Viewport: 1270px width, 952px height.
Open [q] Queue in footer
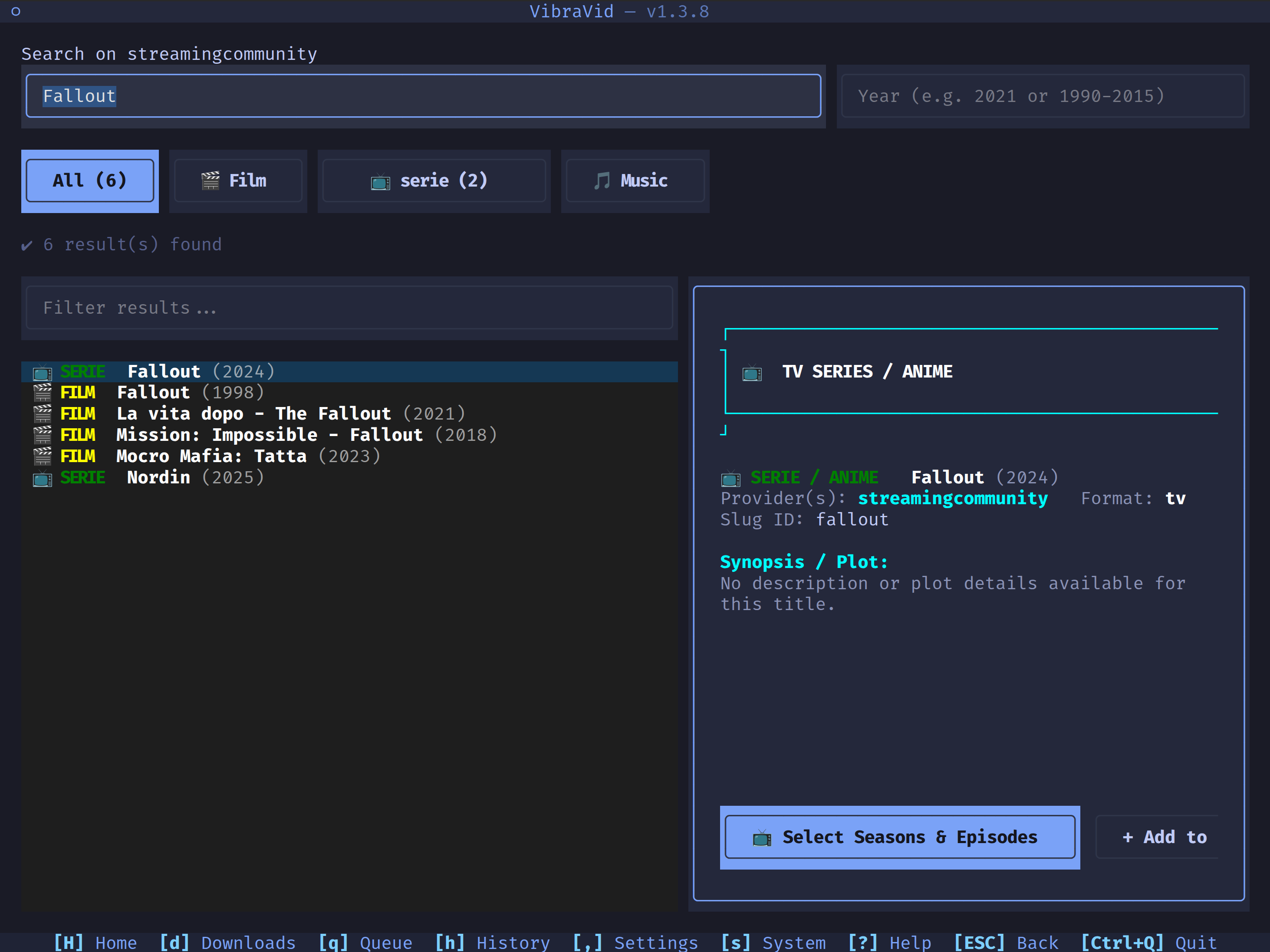[365, 942]
